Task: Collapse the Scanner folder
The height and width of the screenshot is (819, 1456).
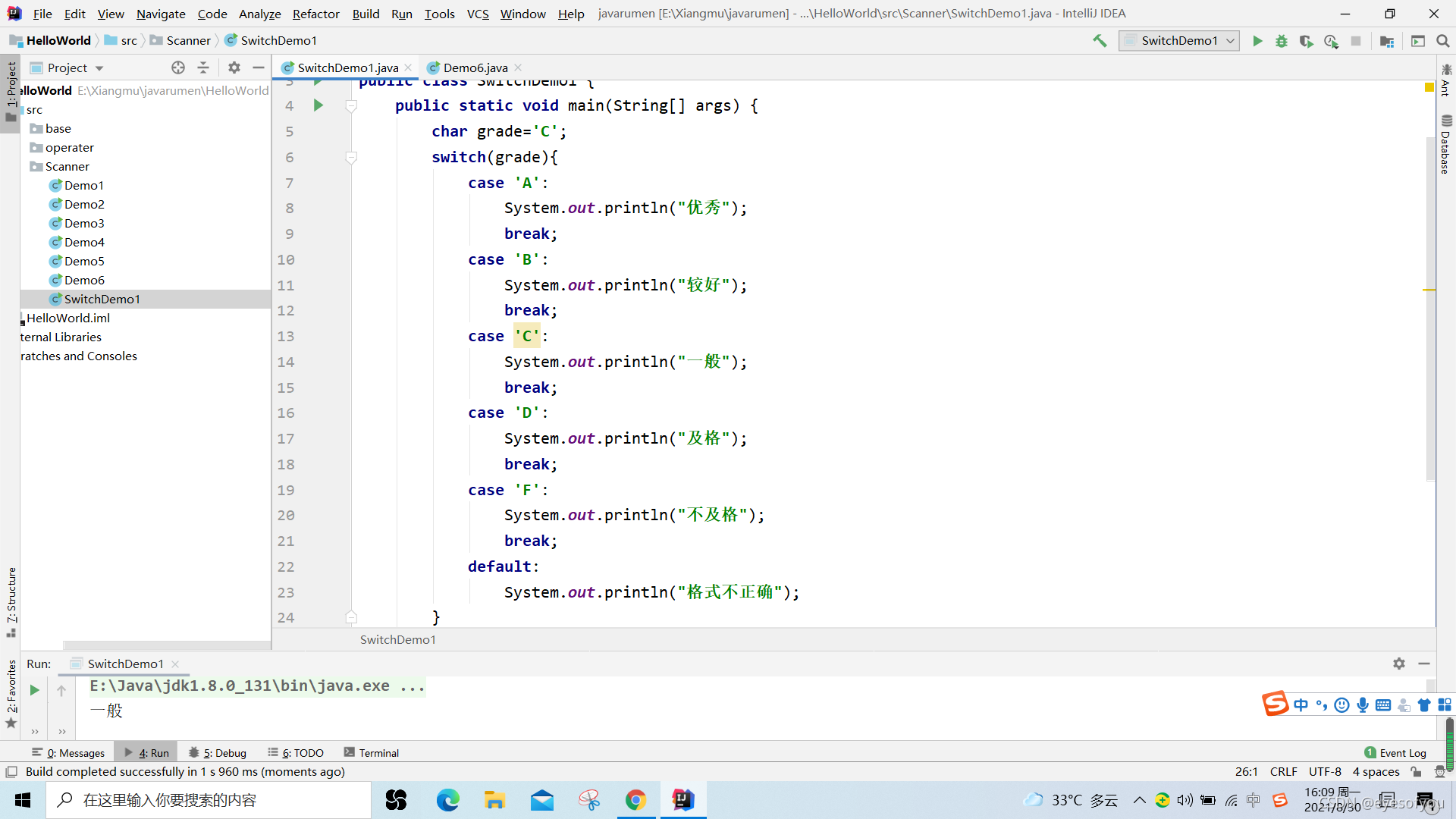Action: point(59,166)
